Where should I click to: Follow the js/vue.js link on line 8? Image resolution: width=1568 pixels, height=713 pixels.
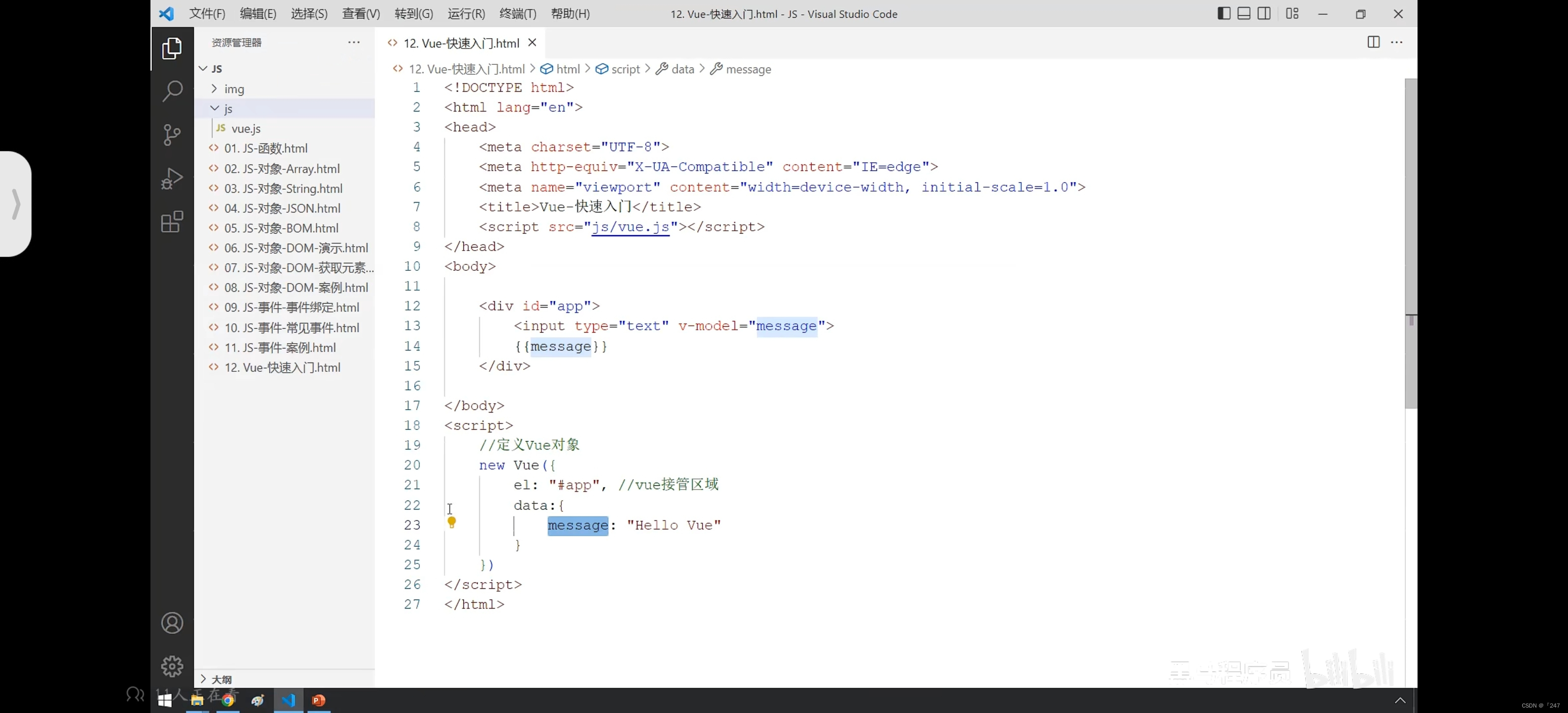631,226
